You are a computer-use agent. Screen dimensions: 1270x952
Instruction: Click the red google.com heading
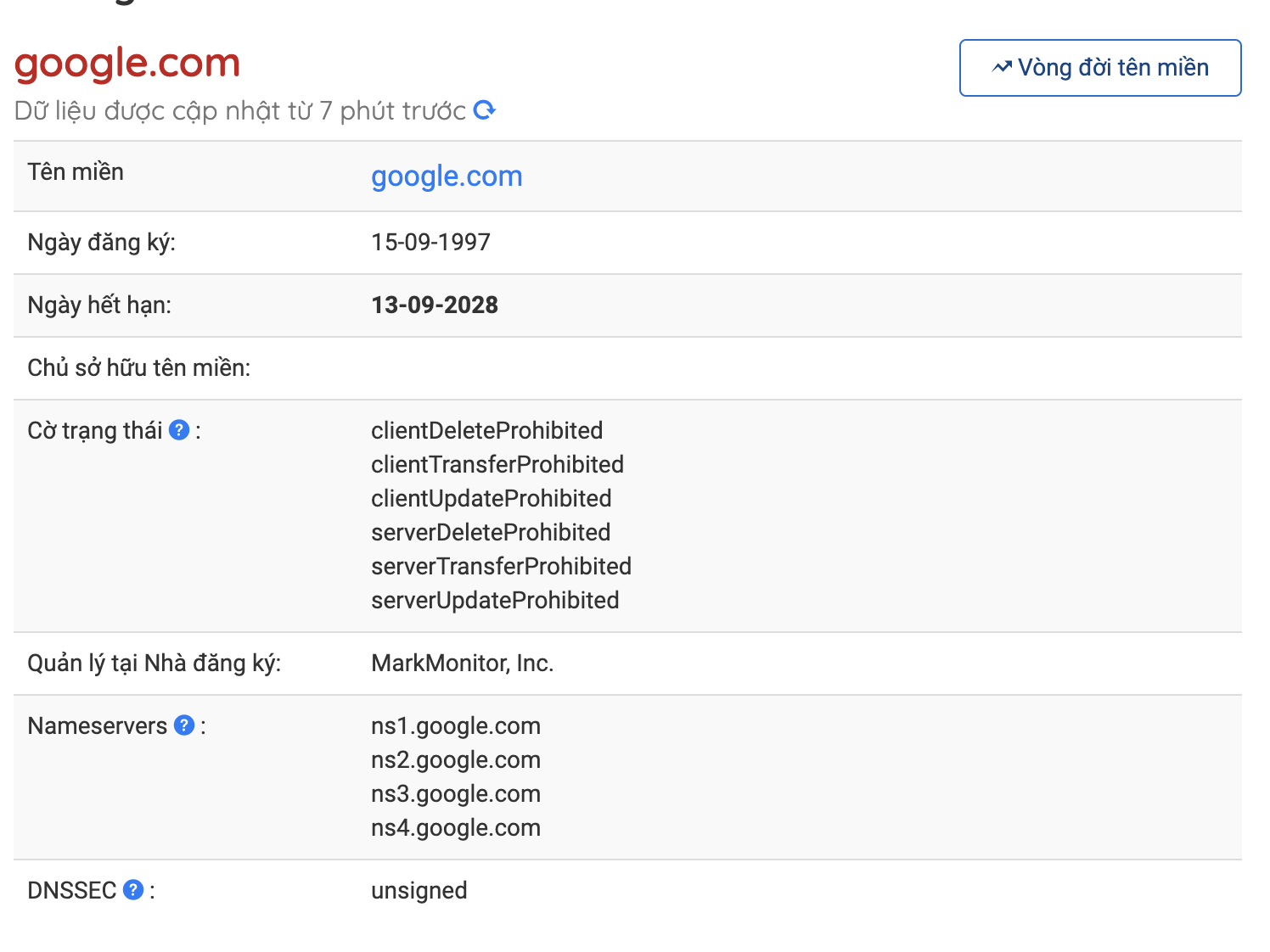point(127,64)
